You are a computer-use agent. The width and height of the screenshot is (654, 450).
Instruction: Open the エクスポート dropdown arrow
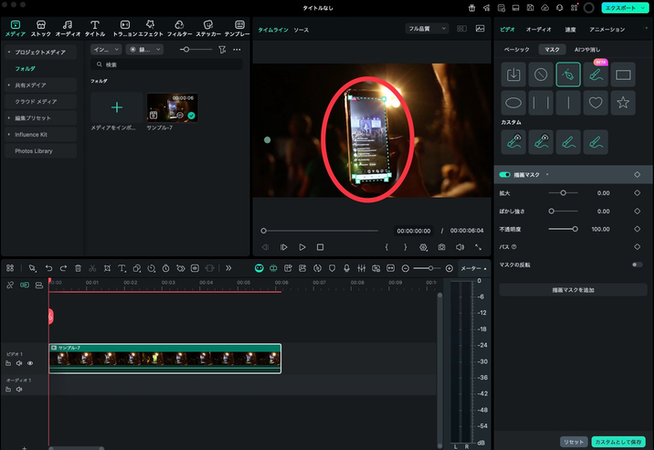coord(642,8)
